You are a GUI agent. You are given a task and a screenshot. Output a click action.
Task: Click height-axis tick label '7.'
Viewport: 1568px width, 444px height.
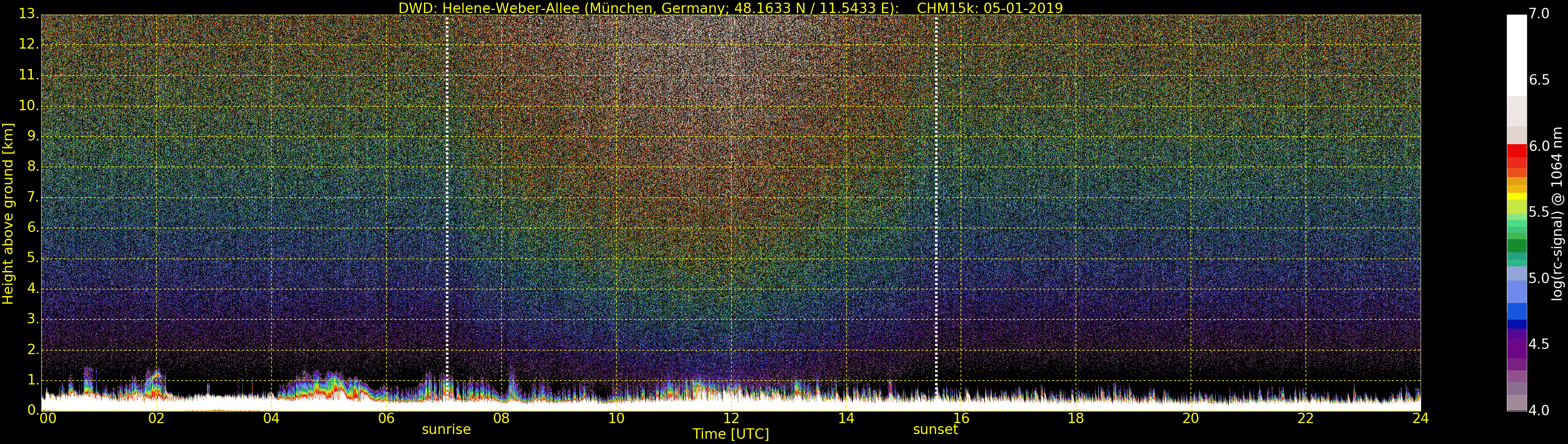33,197
